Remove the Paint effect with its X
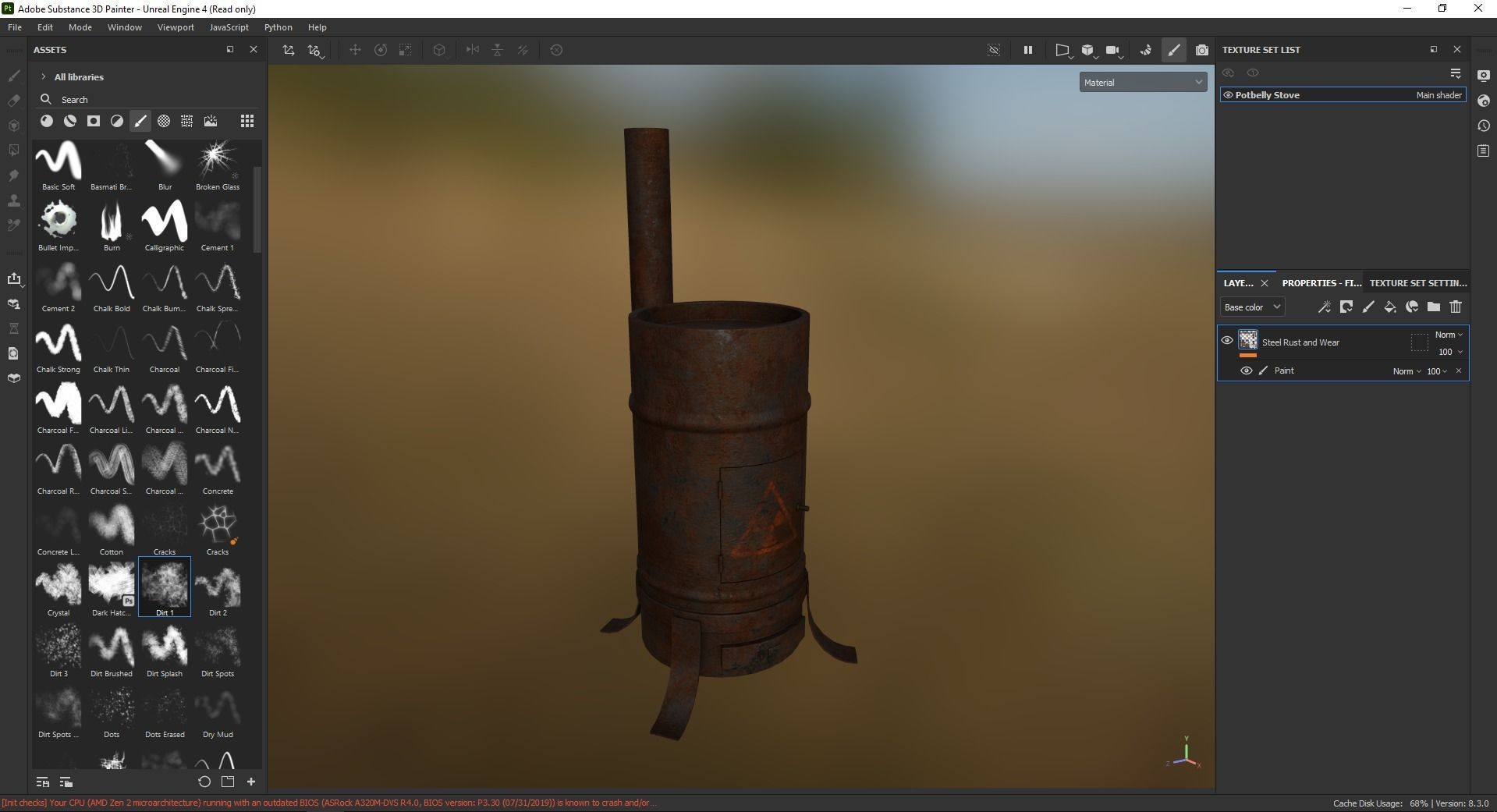 (1459, 371)
